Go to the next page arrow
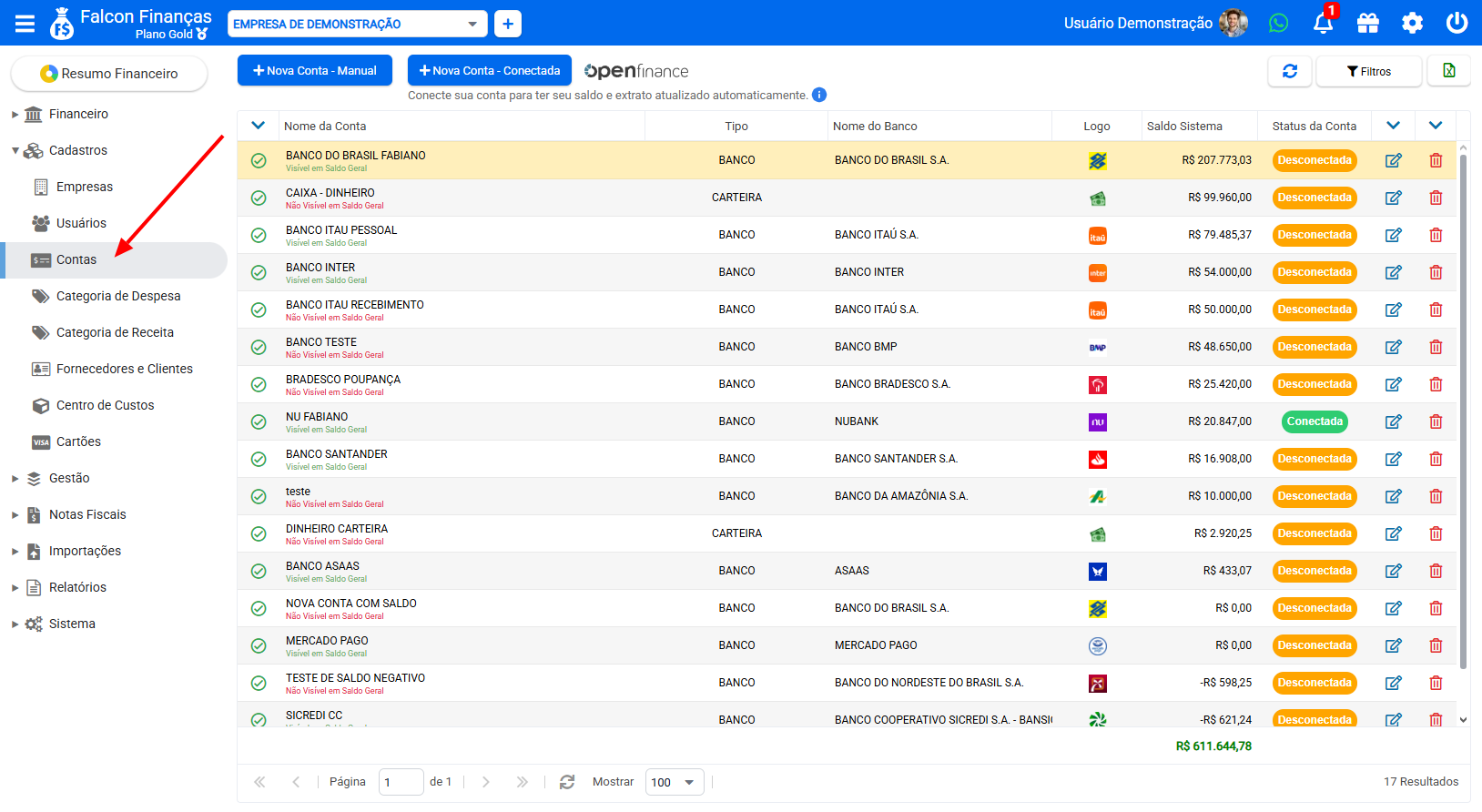The width and height of the screenshot is (1482, 812). click(486, 782)
